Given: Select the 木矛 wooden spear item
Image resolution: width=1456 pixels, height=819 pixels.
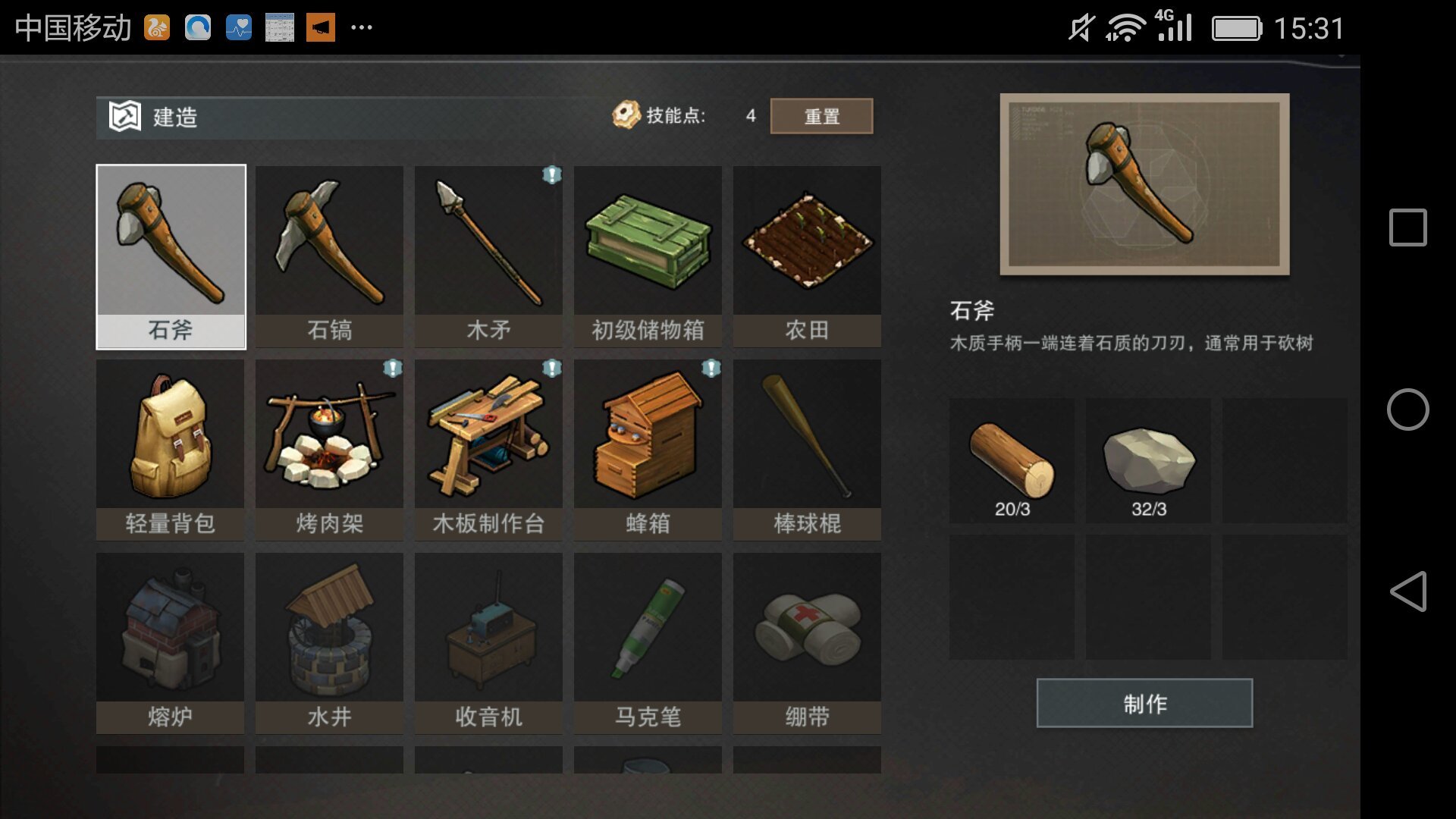Looking at the screenshot, I should (488, 256).
